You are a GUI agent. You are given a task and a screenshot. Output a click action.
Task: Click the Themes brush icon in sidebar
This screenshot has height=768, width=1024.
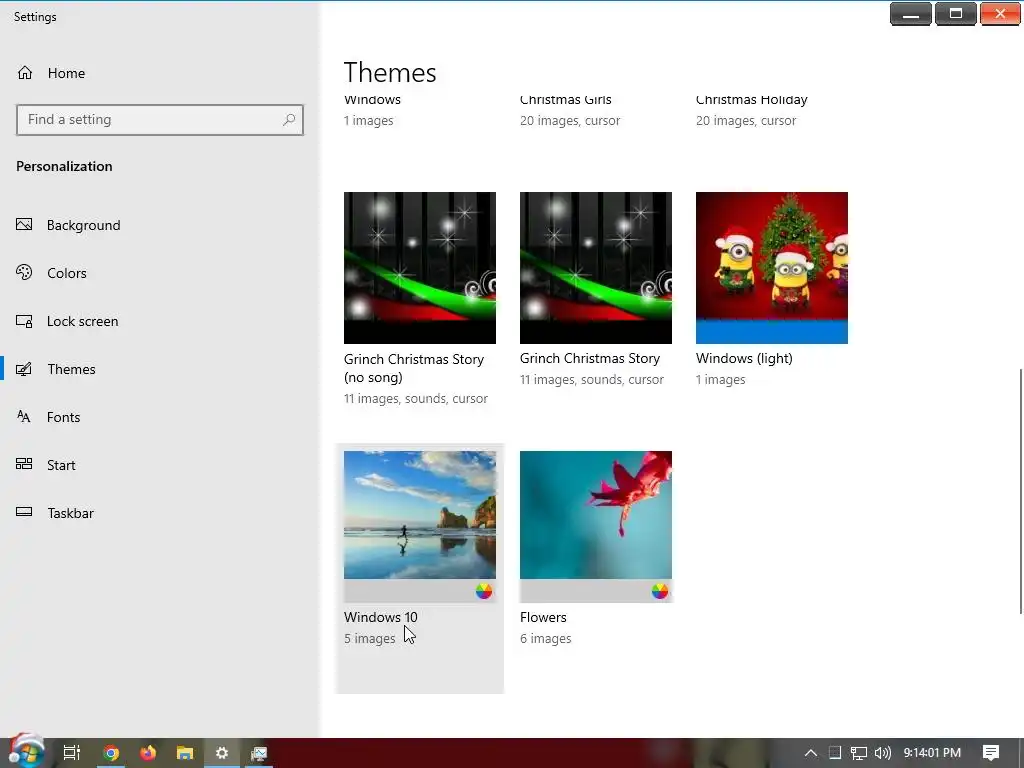point(24,369)
